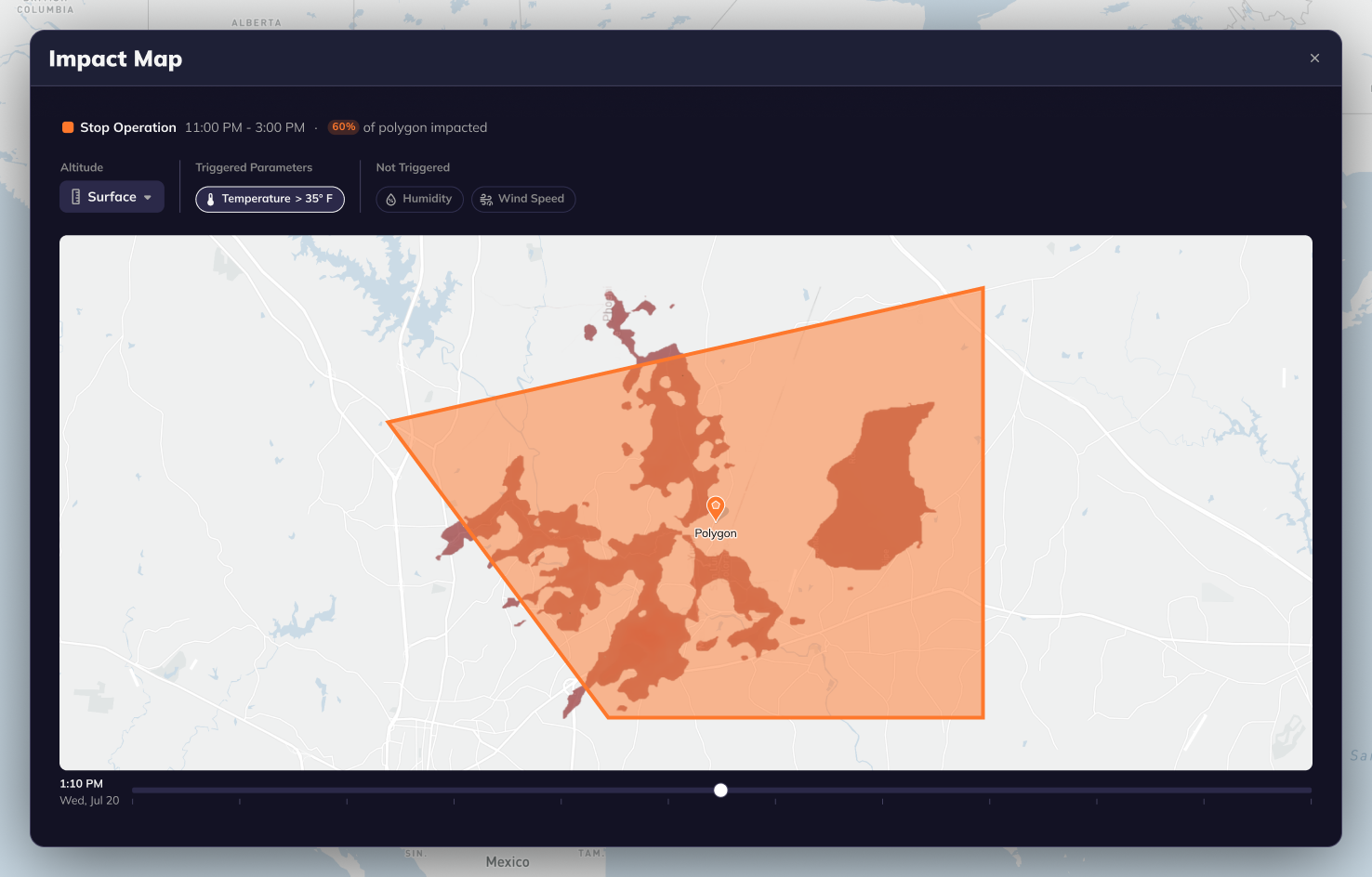
Task: Click the orange Stop Operation legend square
Action: point(69,127)
